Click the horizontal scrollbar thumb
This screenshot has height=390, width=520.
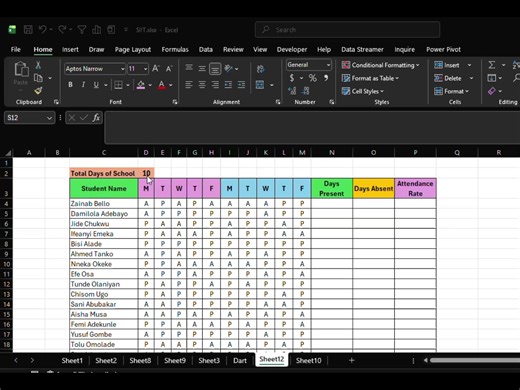[475, 360]
